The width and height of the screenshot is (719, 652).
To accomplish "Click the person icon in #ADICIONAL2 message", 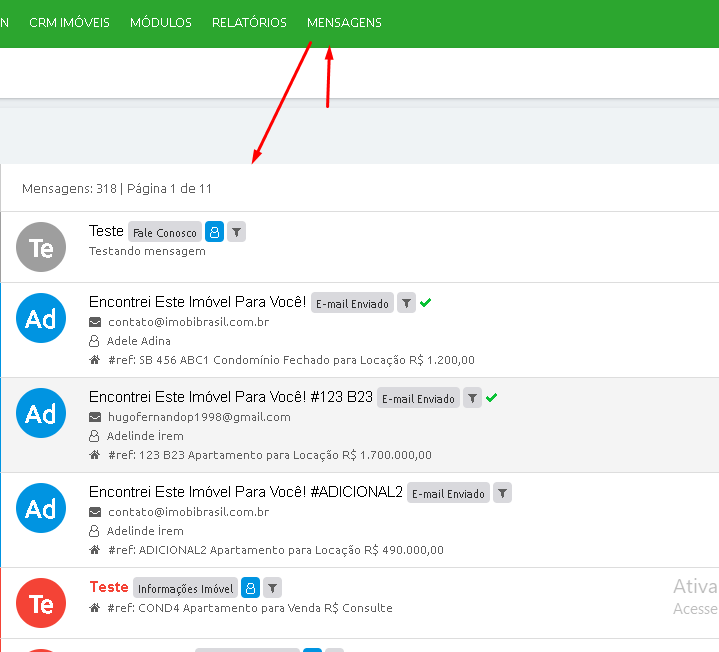I will [94, 531].
